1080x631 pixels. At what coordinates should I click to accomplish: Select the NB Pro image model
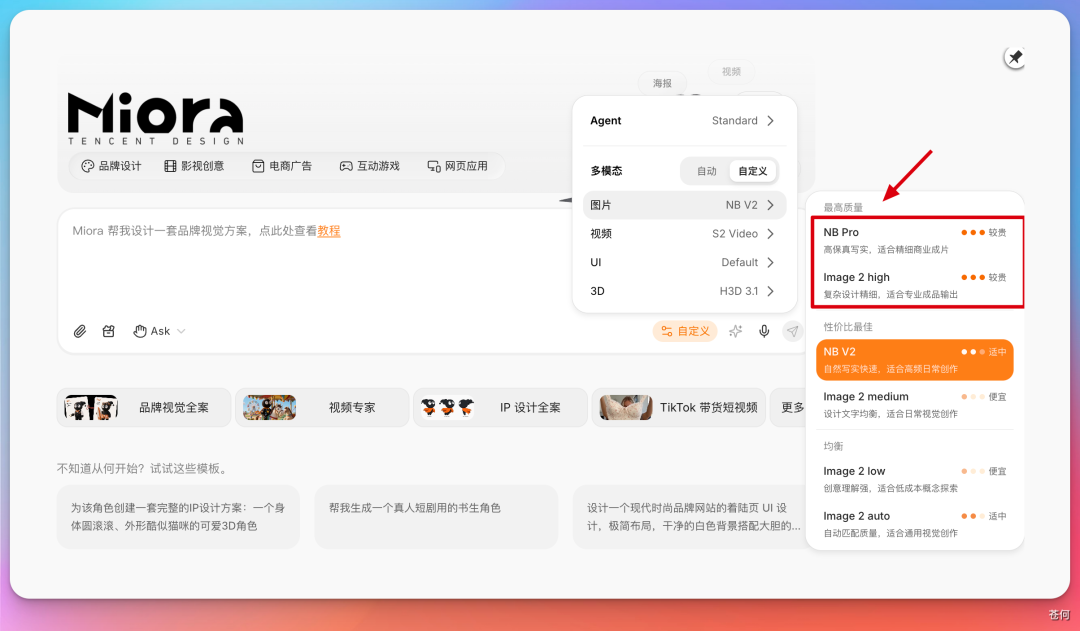pyautogui.click(x=915, y=240)
